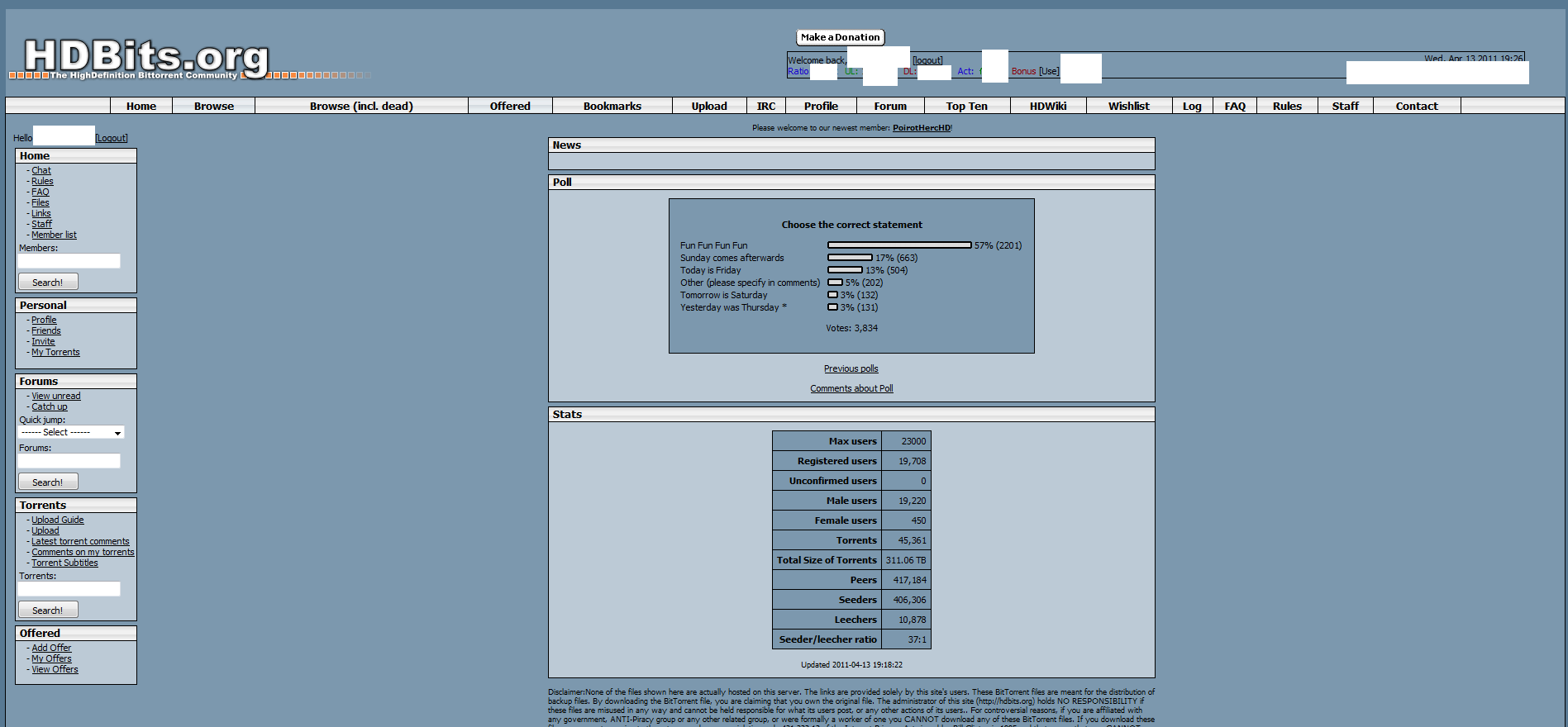Open Forum in the navigation bar
This screenshot has height=727, width=1568.
[890, 106]
